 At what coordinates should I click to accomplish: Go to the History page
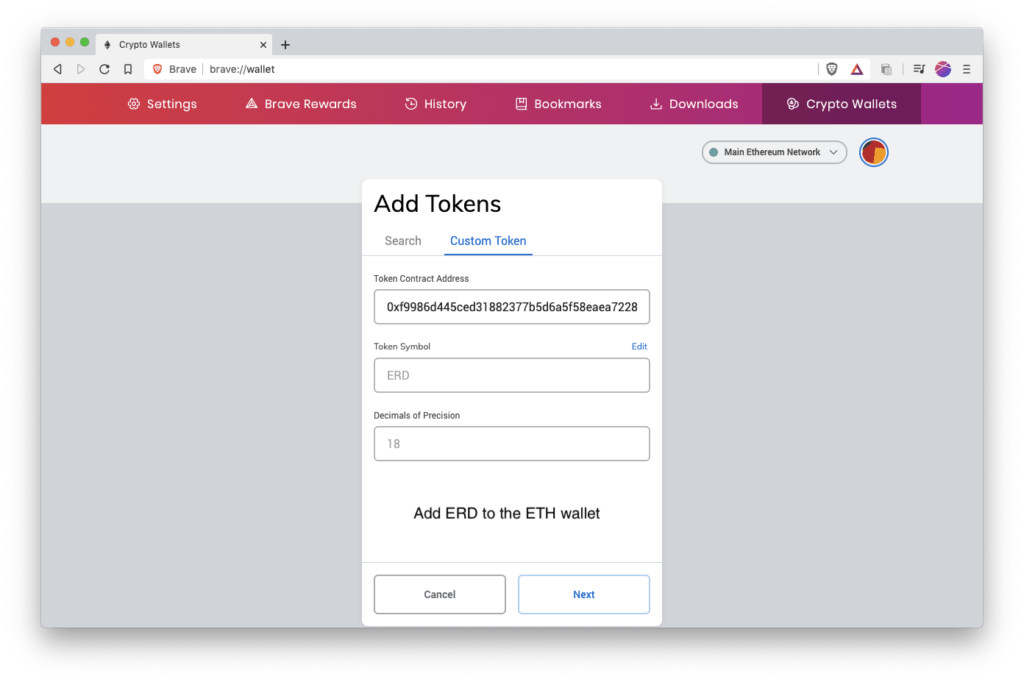(435, 104)
